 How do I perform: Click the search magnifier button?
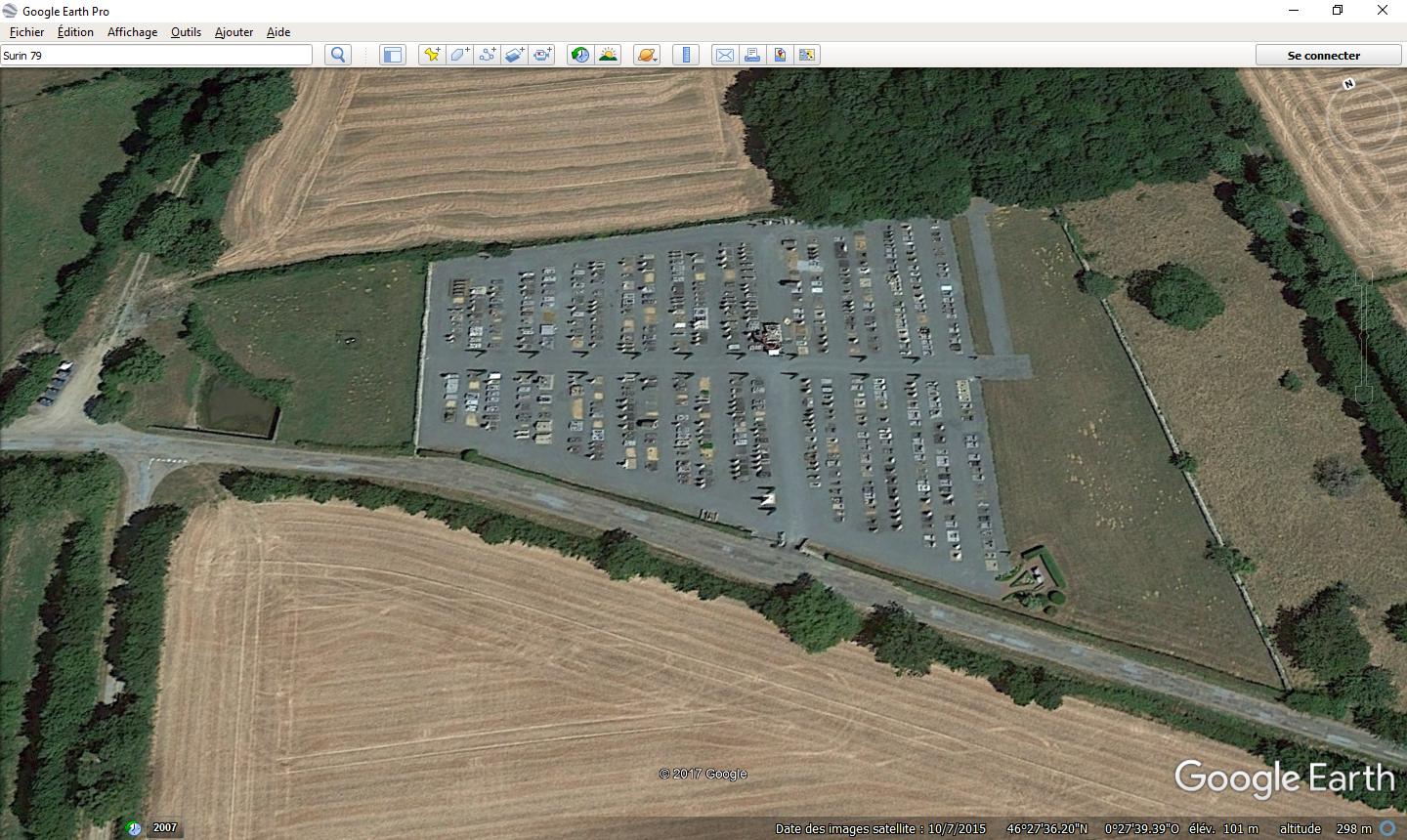click(x=338, y=55)
